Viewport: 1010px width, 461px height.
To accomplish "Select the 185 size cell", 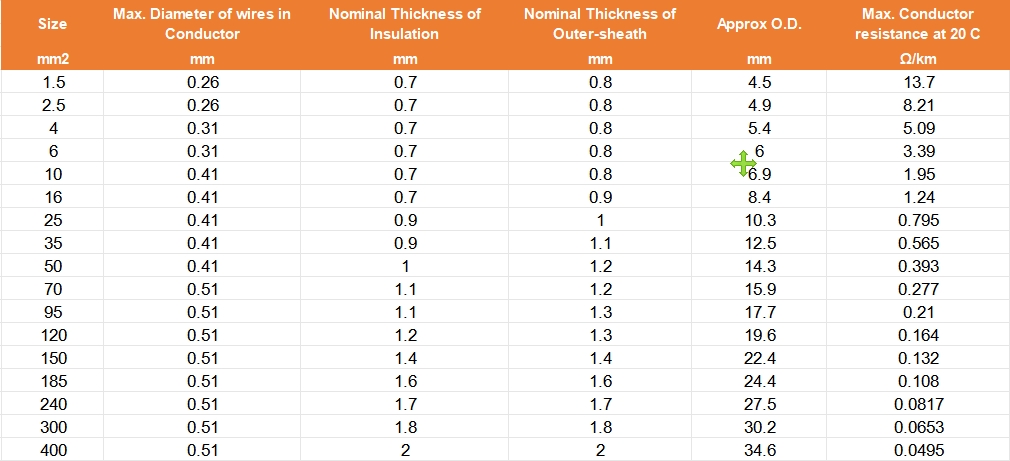I will pos(52,381).
